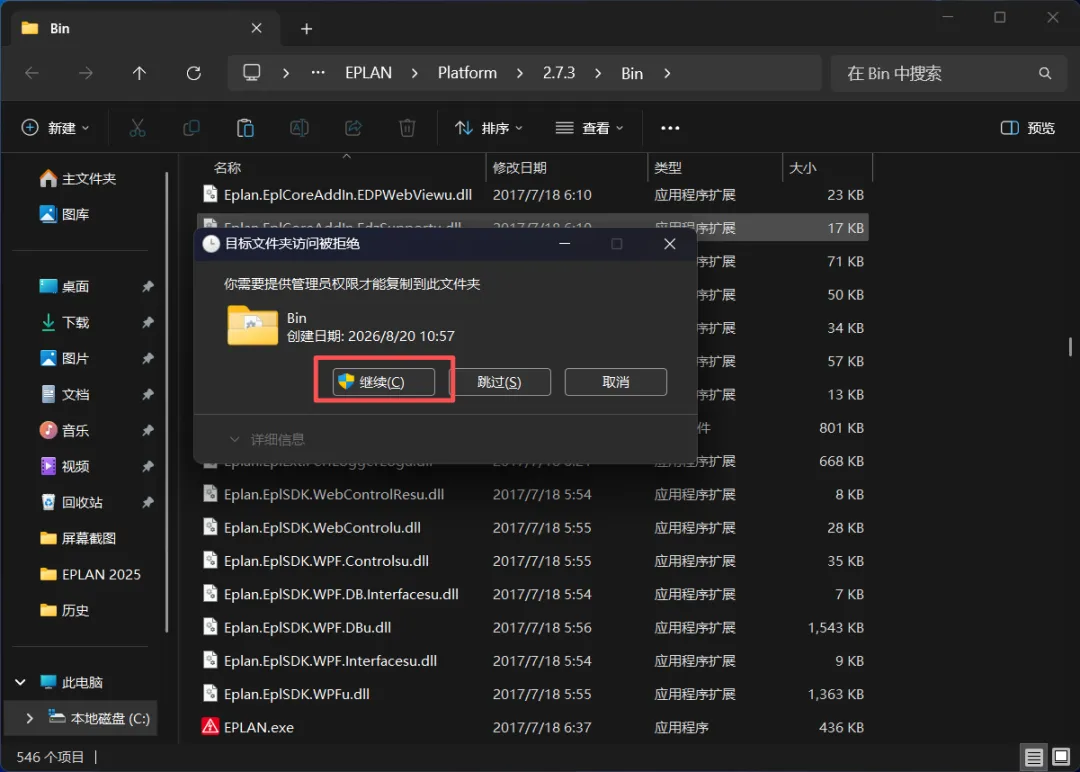1080x772 pixels.
Task: Refresh the Bin folder view
Action: (x=194, y=73)
